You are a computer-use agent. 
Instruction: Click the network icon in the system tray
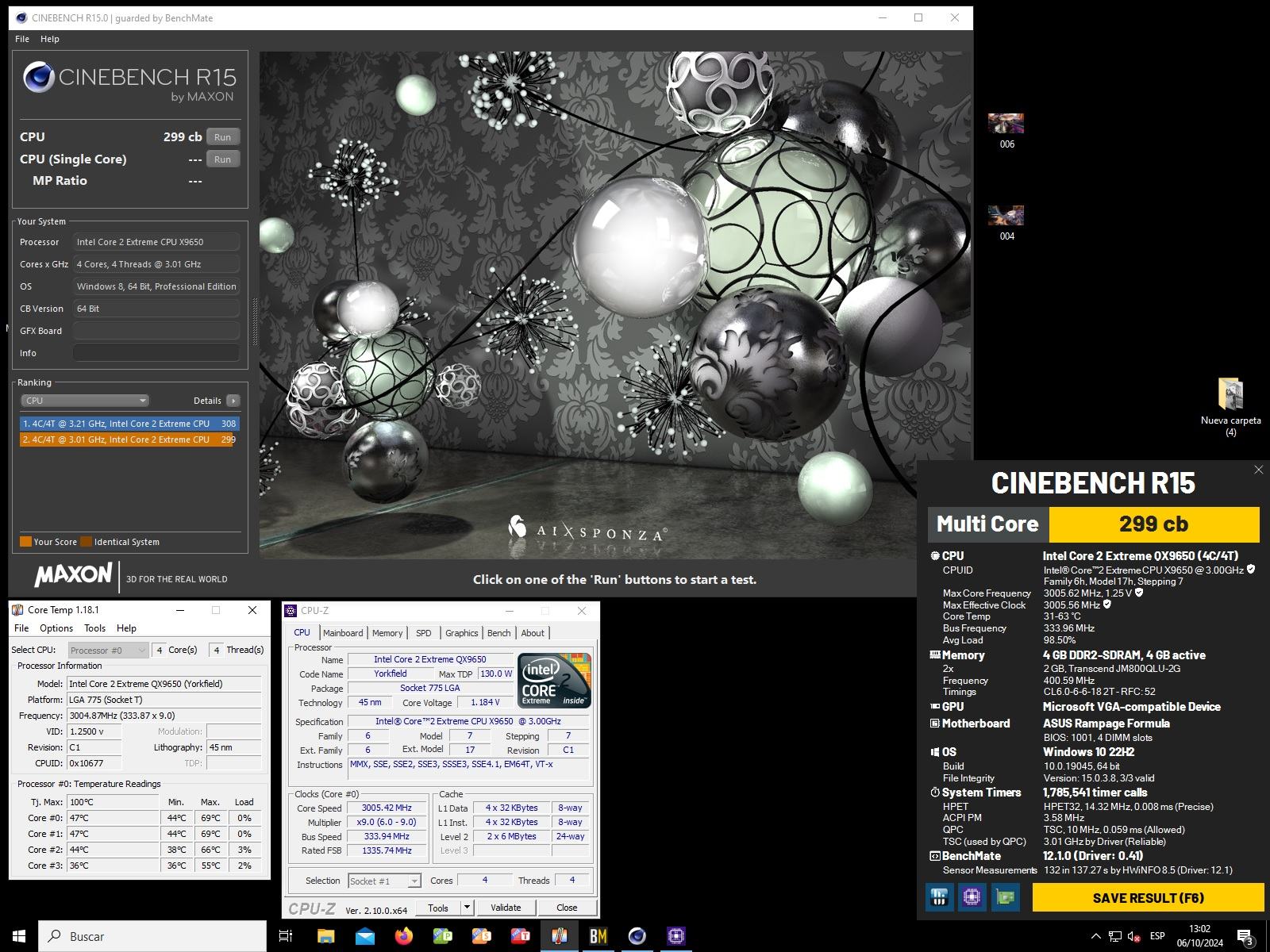1115,936
